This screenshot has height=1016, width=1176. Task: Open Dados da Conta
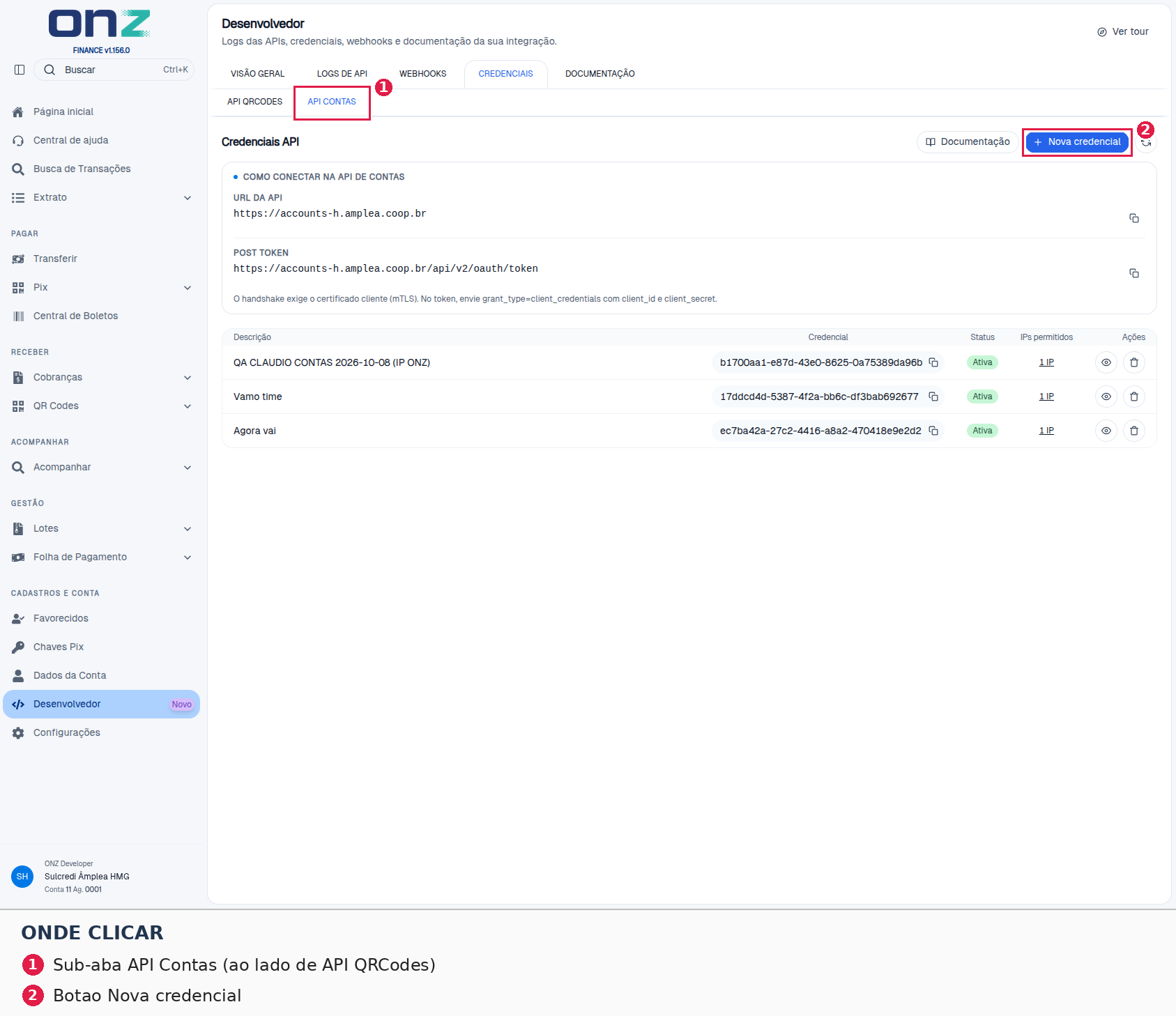[x=101, y=675]
